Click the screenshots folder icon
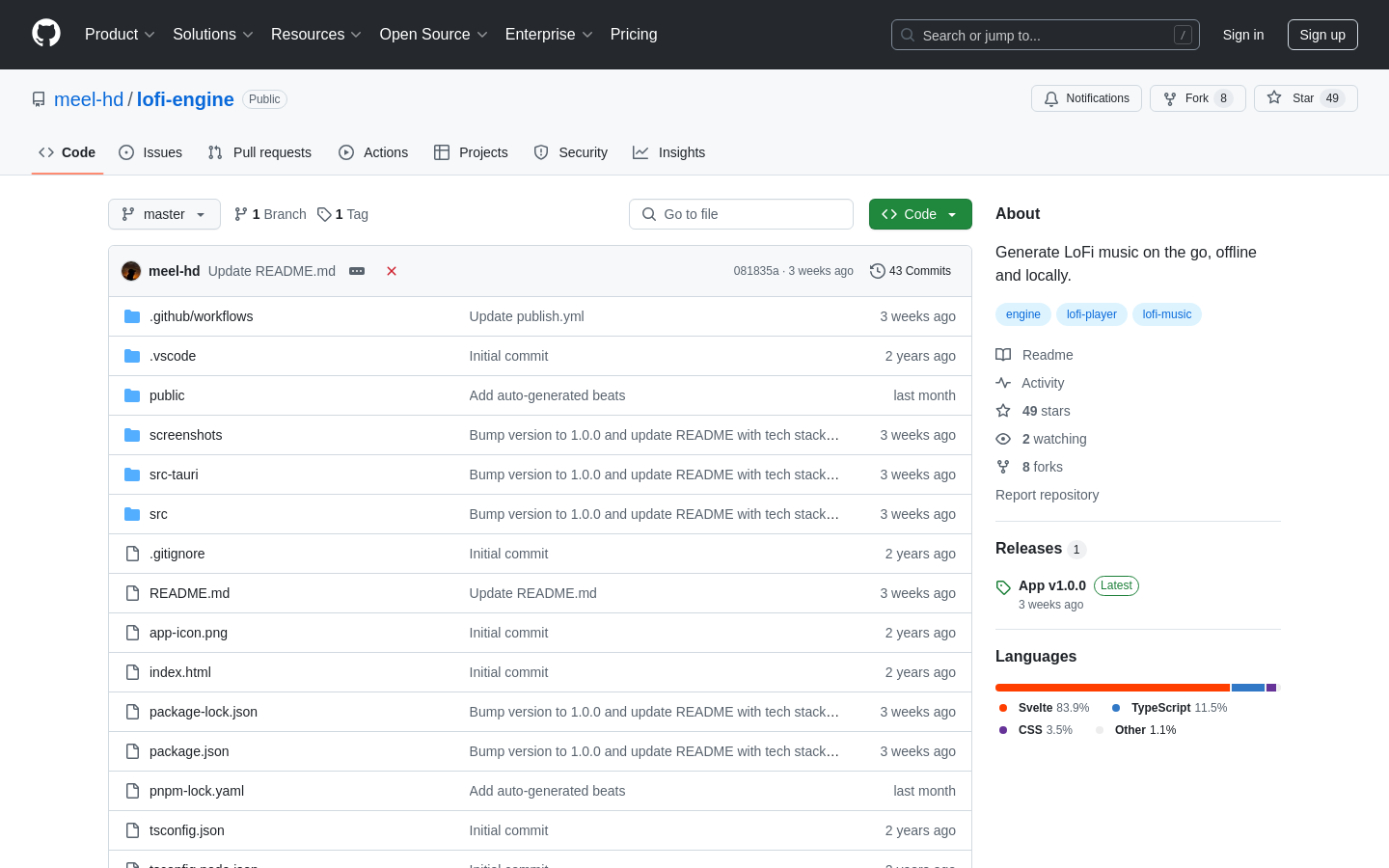Screen dimensions: 1389x868 pos(132,435)
